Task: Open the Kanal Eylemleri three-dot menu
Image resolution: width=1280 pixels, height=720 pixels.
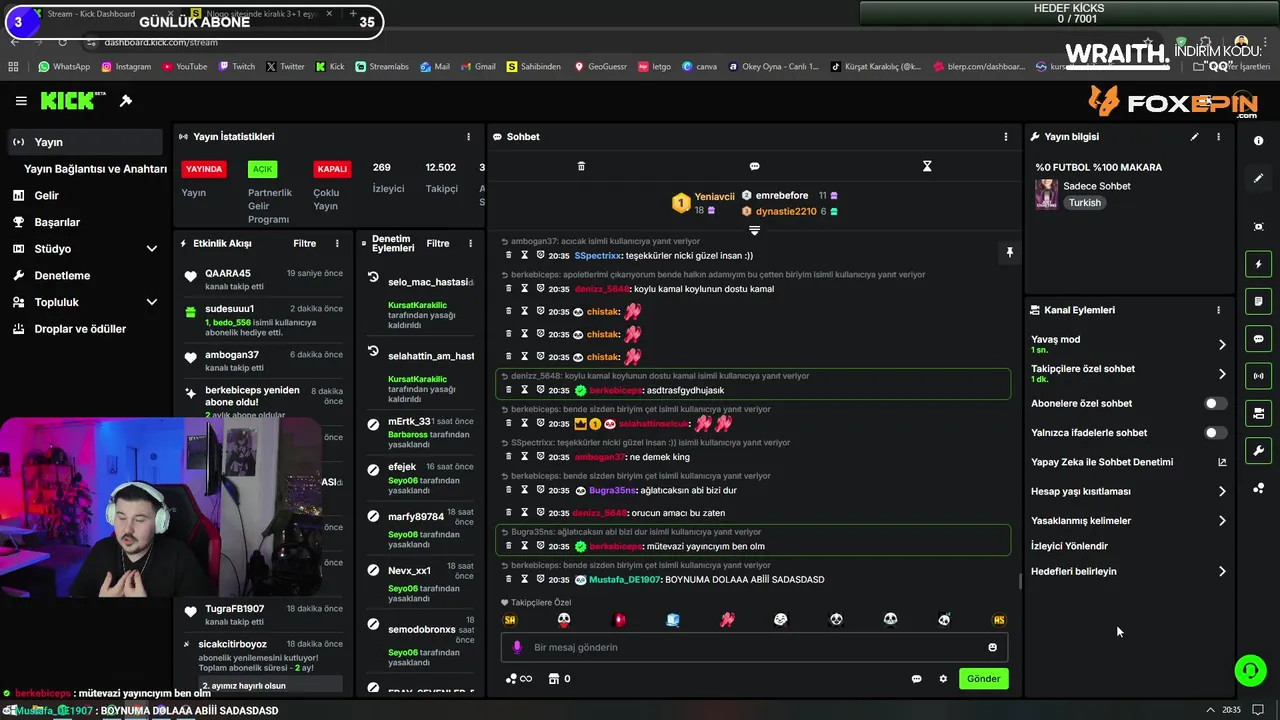Action: click(x=1218, y=310)
